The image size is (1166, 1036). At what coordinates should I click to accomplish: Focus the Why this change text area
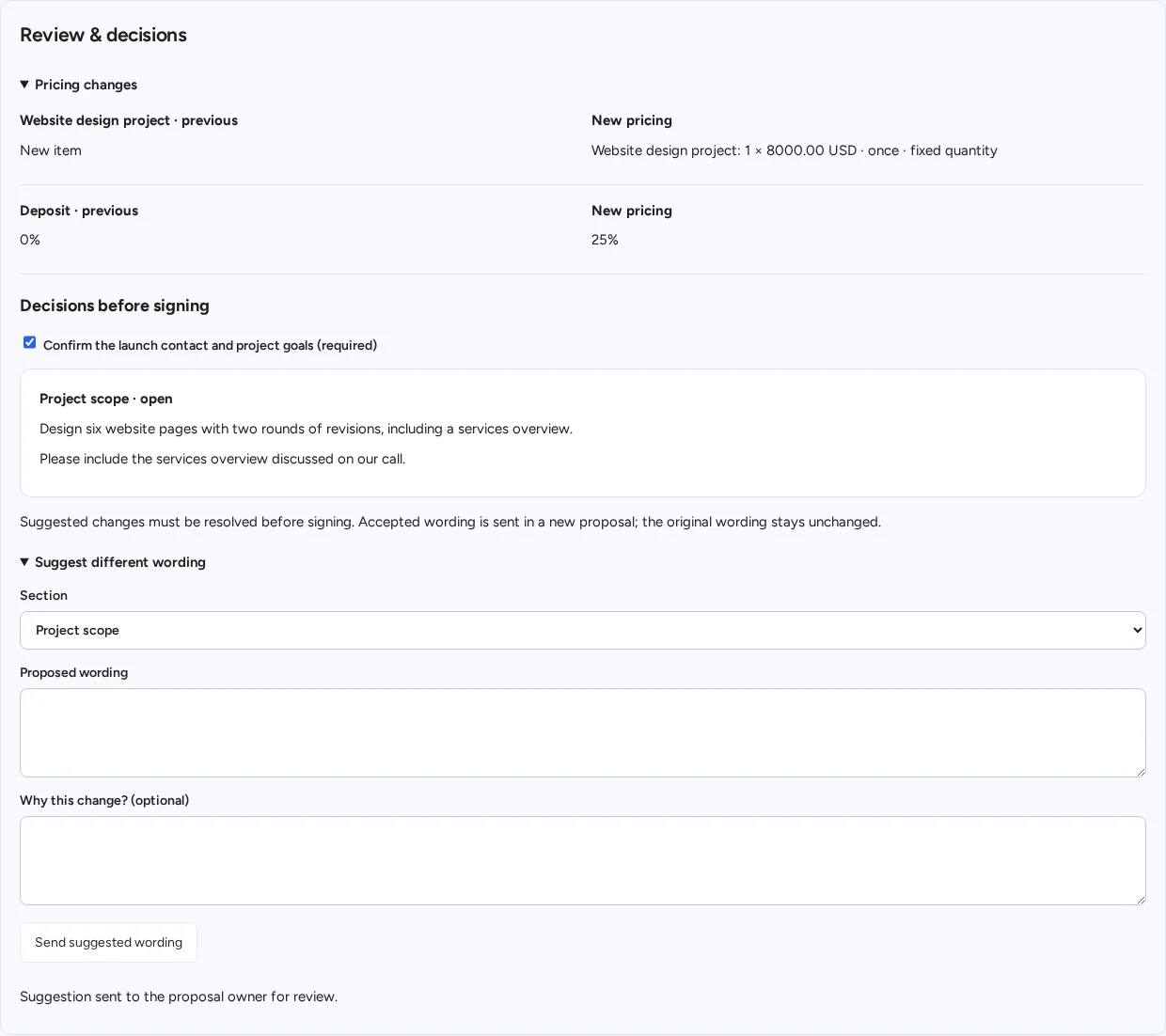[583, 860]
